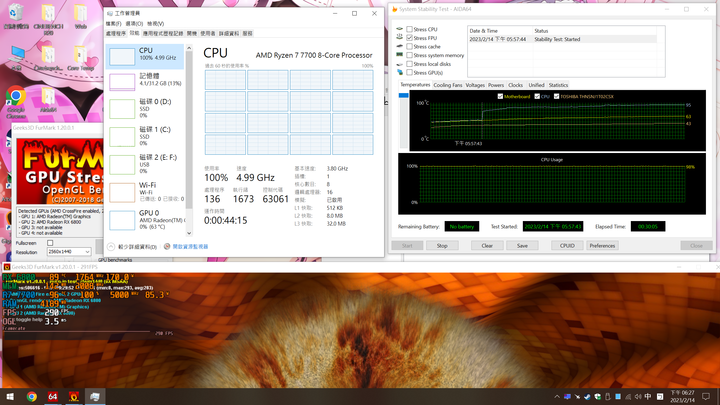Image resolution: width=720 pixels, height=405 pixels.
Task: Switch to the Processes tab in Task Manager
Action: click(116, 34)
